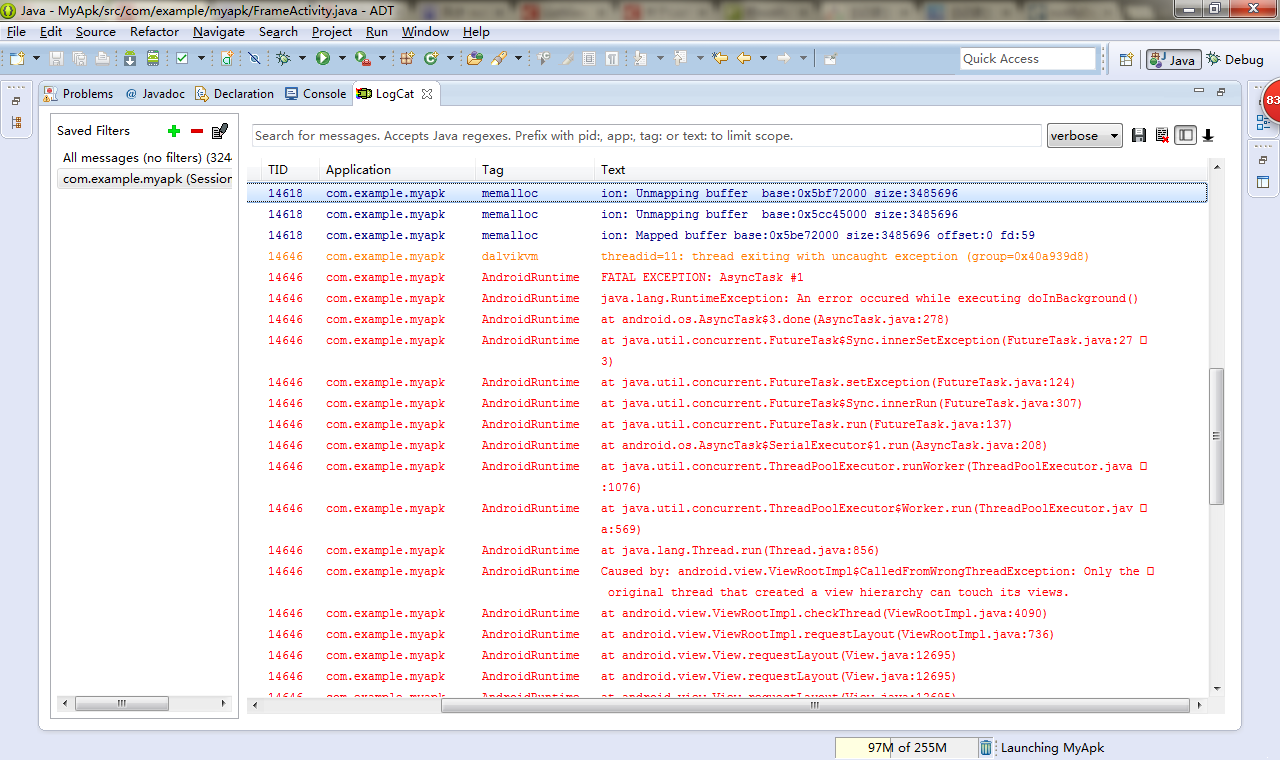The width and height of the screenshot is (1280, 760).
Task: Click the LogCat message search field
Action: point(646,136)
